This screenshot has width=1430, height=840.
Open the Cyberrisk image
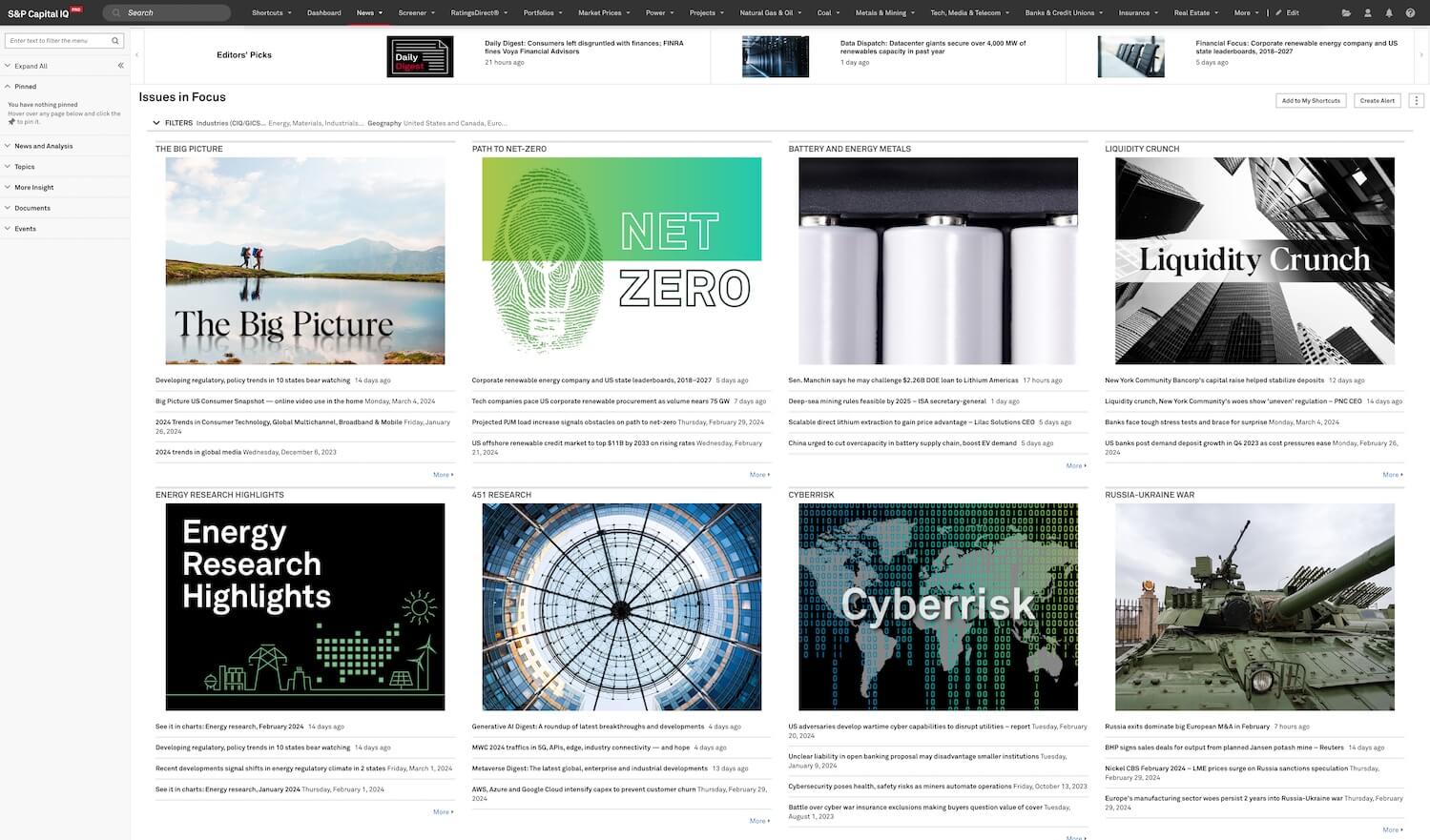pos(938,606)
